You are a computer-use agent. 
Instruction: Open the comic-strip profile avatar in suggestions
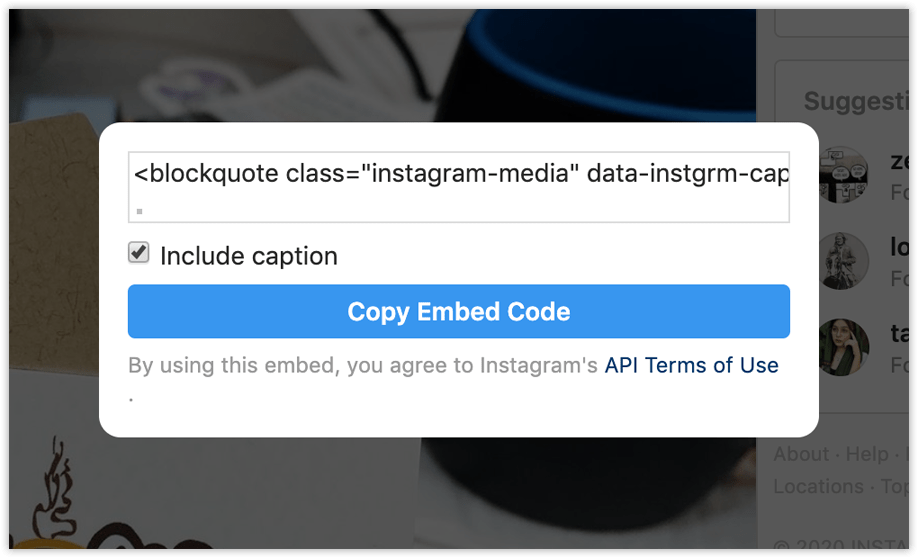coord(843,174)
